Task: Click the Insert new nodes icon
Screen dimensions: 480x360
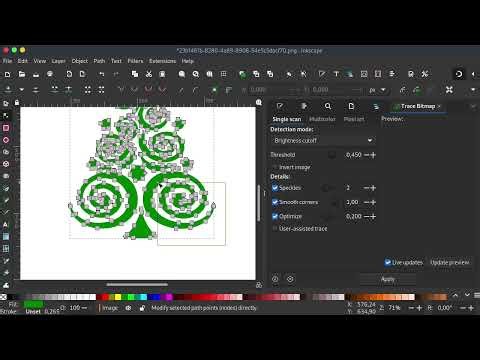Action: coord(8,89)
